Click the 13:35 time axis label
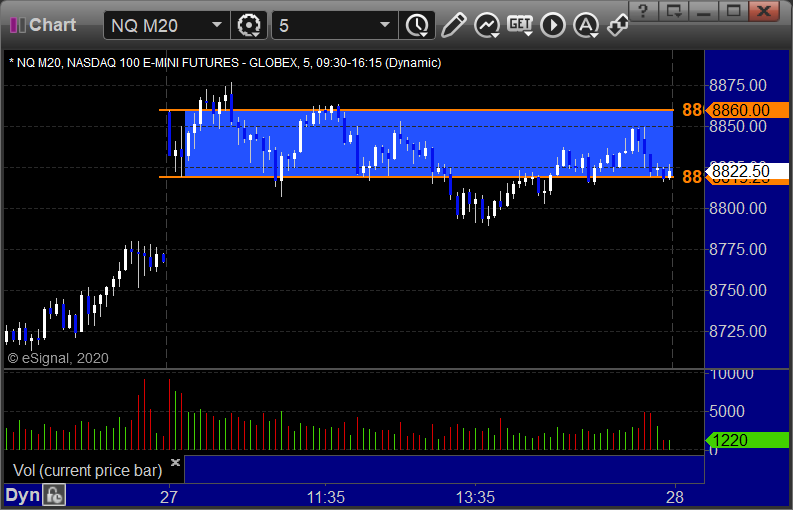Image resolution: width=793 pixels, height=510 pixels. pyautogui.click(x=475, y=497)
